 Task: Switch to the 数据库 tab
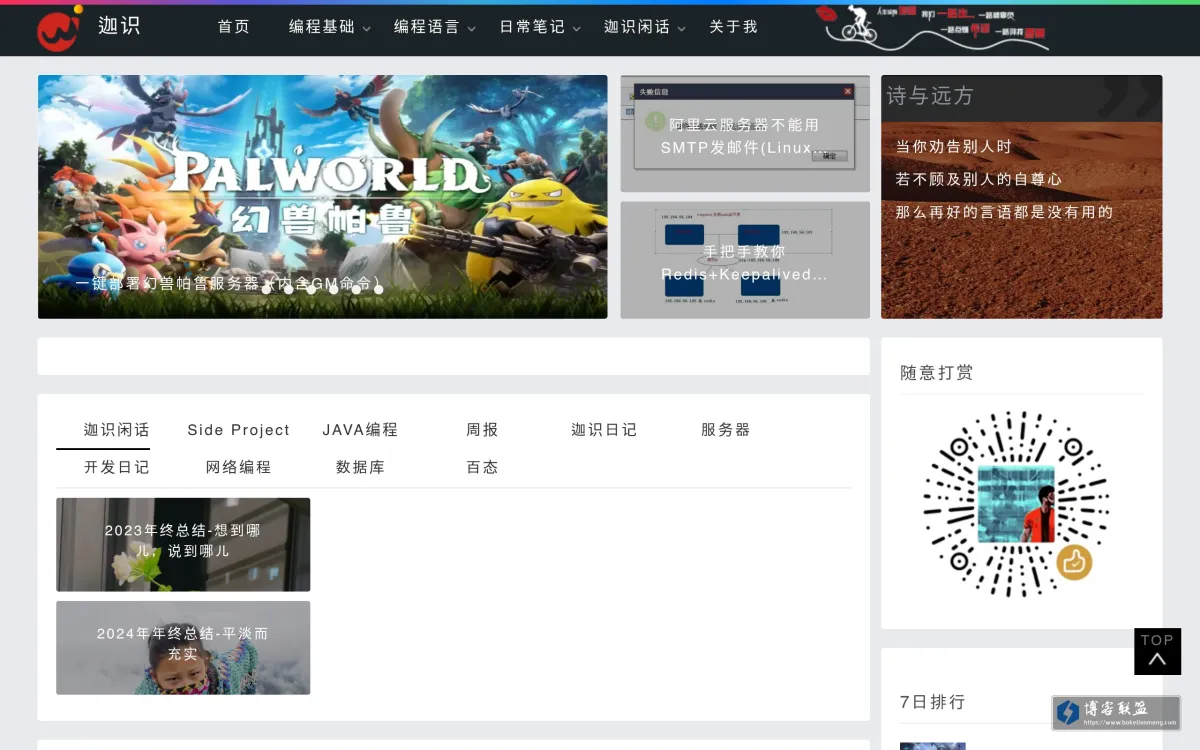point(360,467)
